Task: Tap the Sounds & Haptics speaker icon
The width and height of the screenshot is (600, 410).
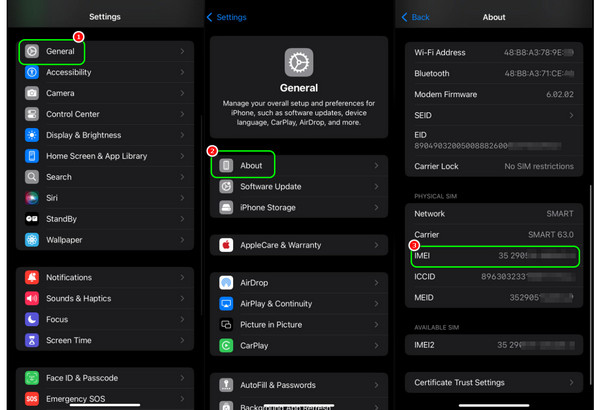Action: point(32,298)
